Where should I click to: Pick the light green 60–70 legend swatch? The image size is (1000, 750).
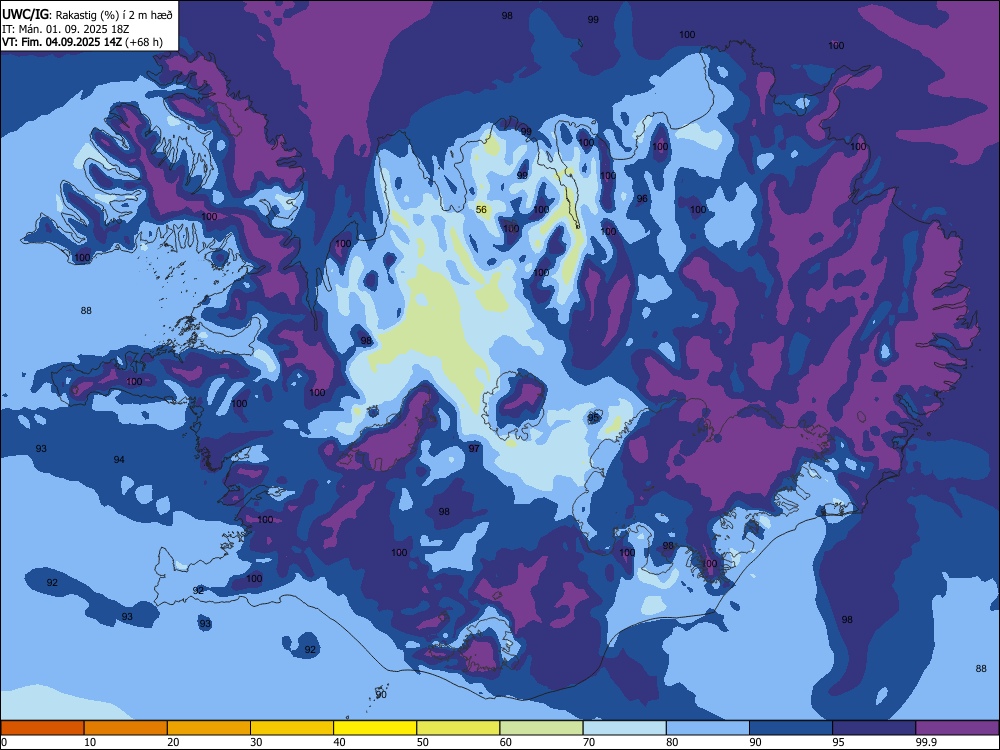pos(541,728)
